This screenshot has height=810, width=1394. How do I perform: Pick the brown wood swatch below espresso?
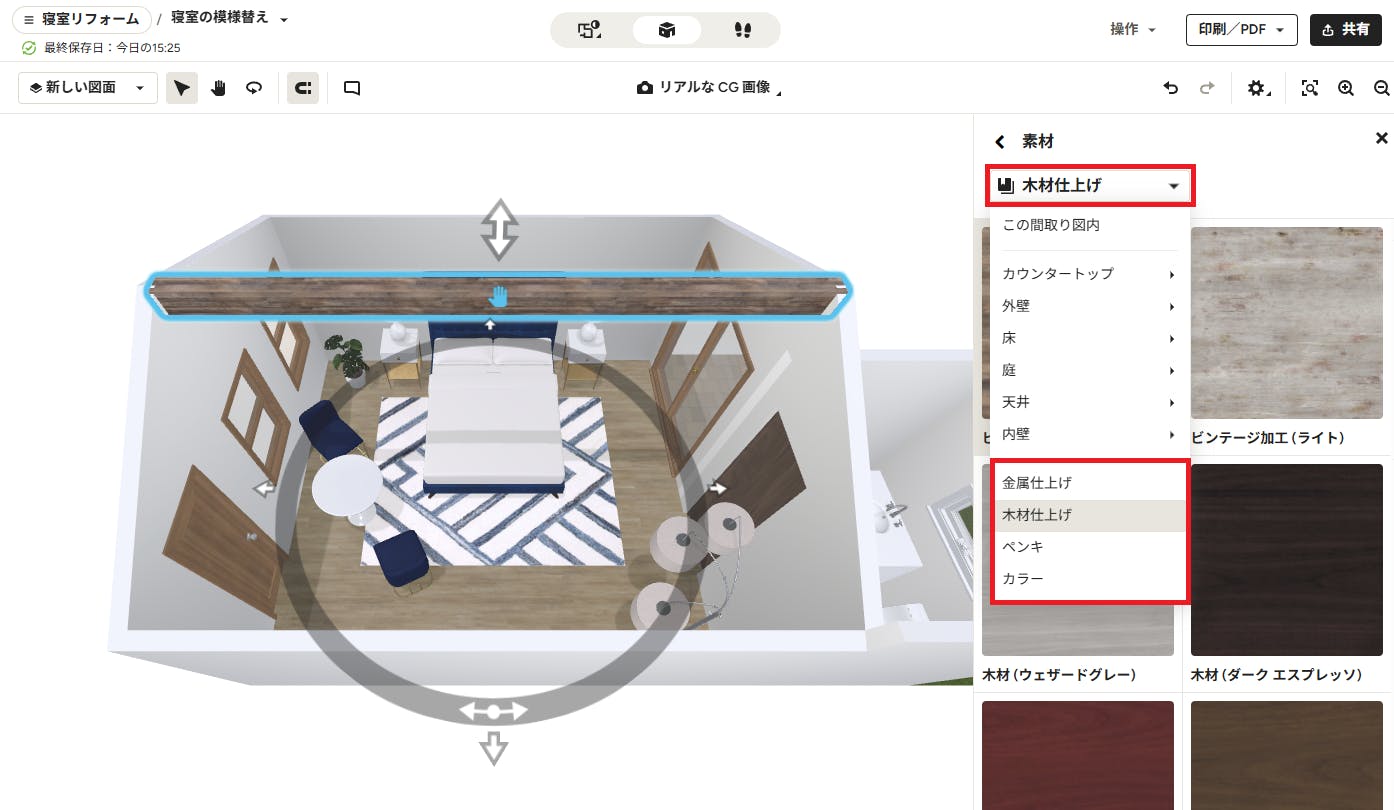tap(1286, 755)
